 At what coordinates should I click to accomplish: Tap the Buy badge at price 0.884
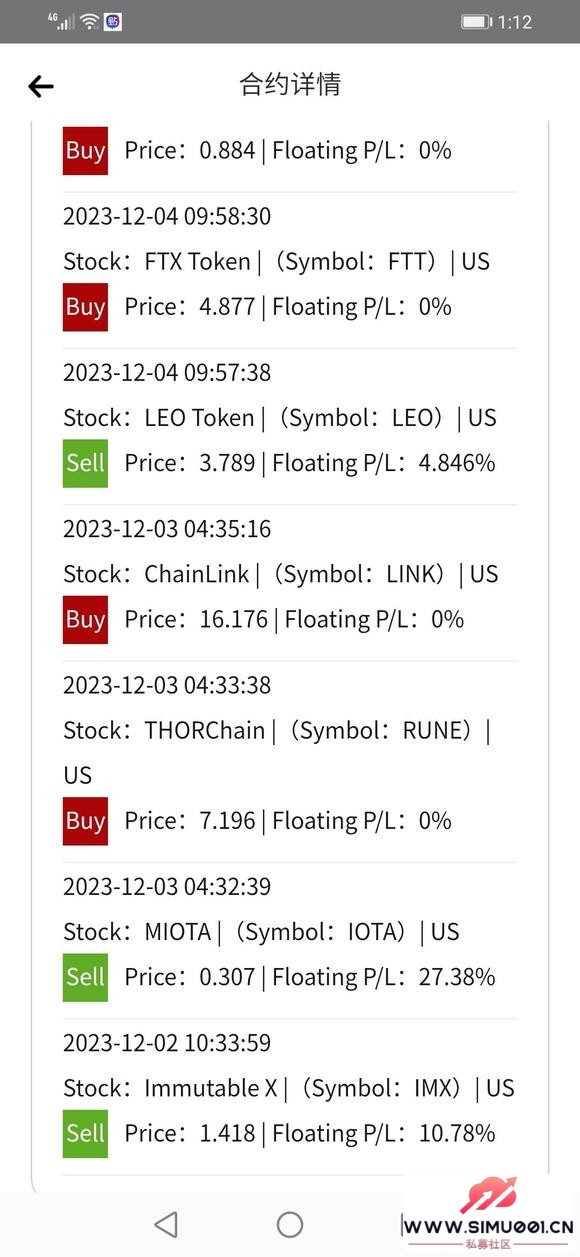pos(85,151)
